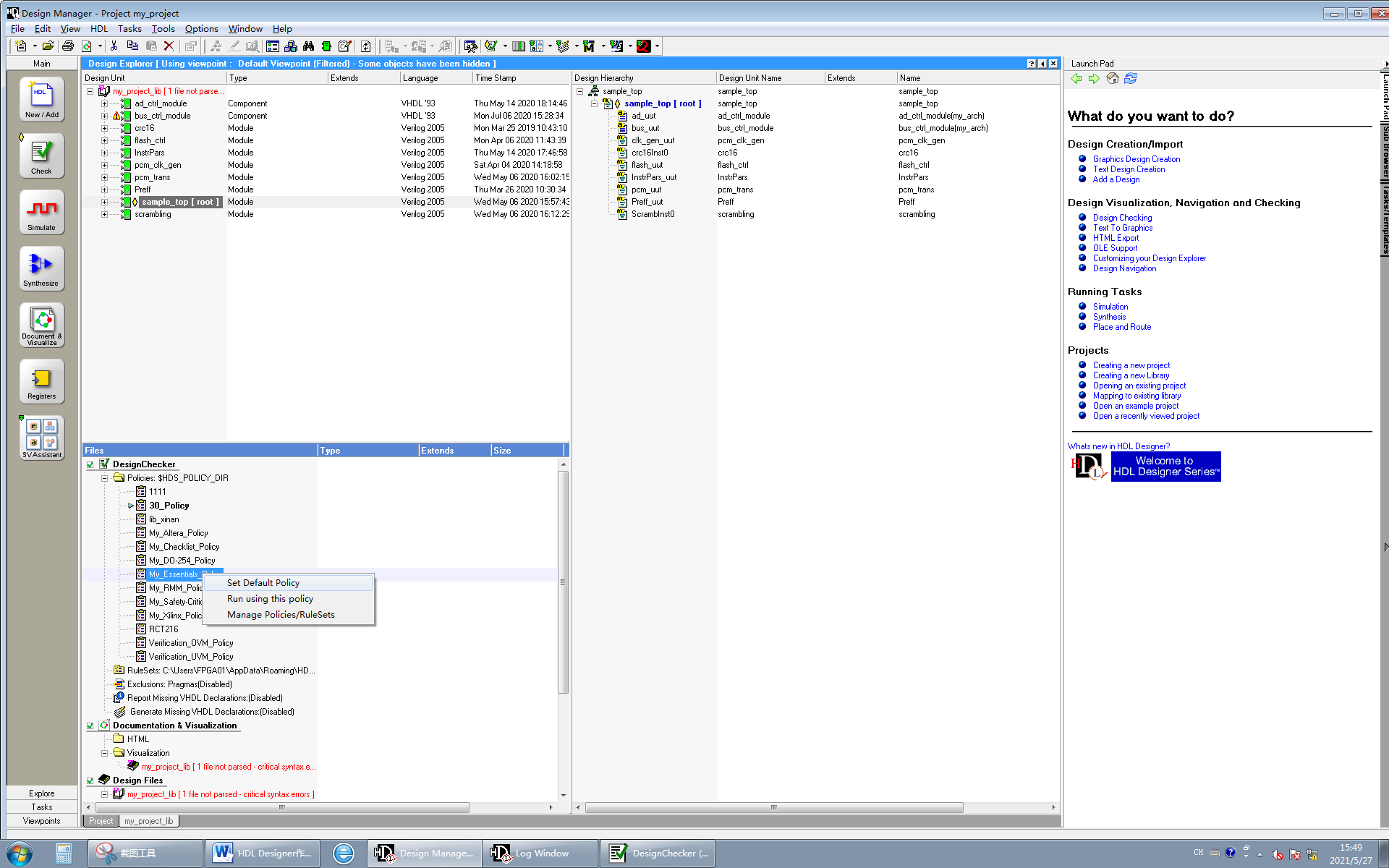The width and height of the screenshot is (1389, 868).
Task: Click the Files panel vertical scrollbar
Action: [563, 582]
